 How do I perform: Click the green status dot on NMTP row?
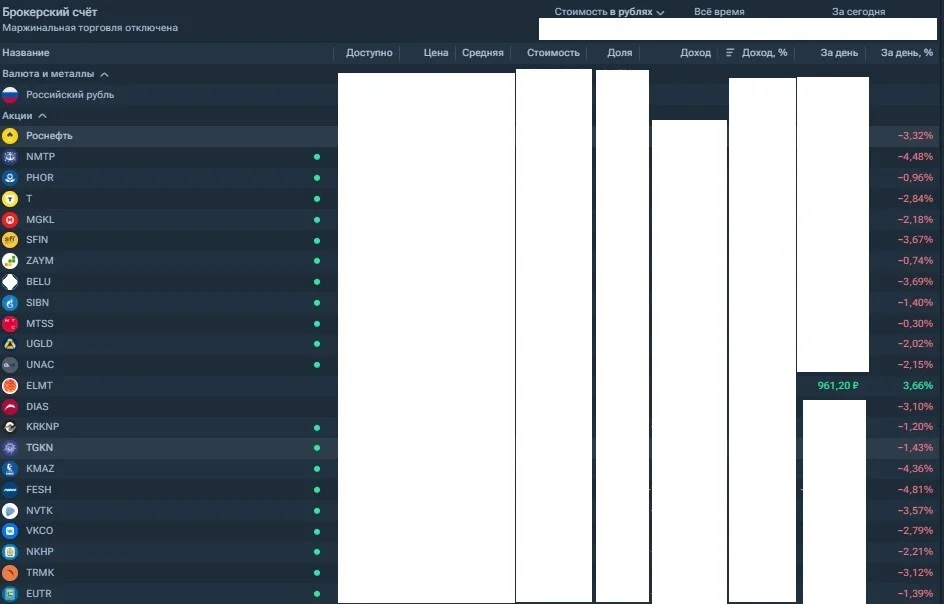tap(317, 157)
